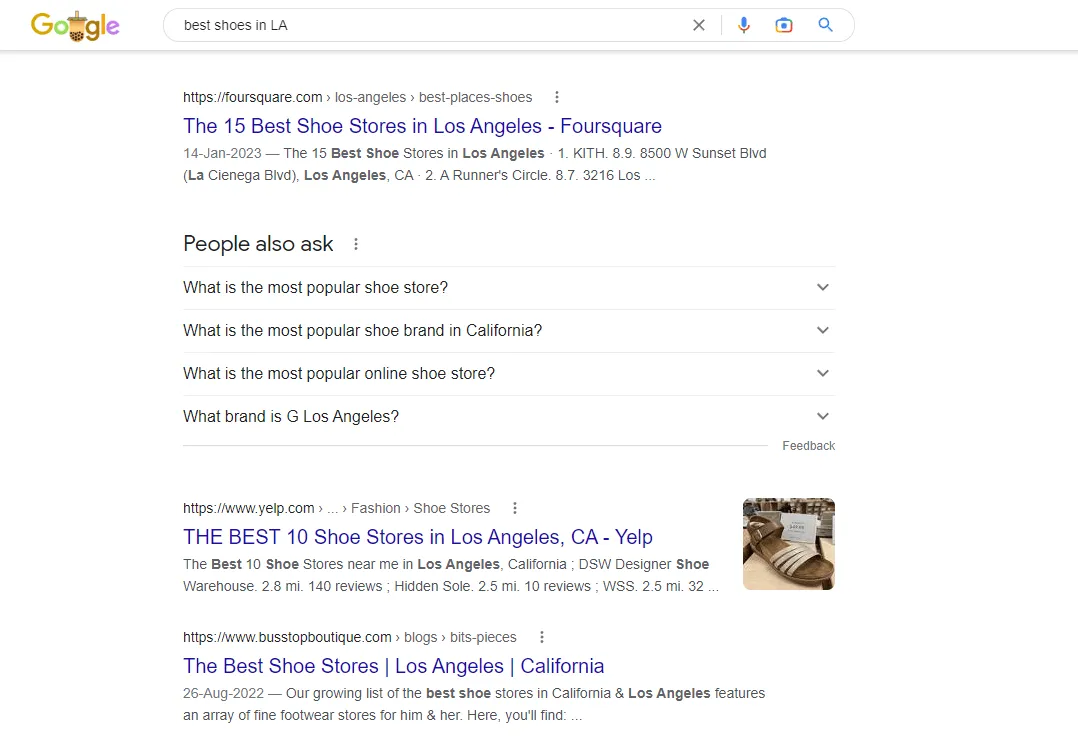Click the Google doodle logo

tap(76, 25)
